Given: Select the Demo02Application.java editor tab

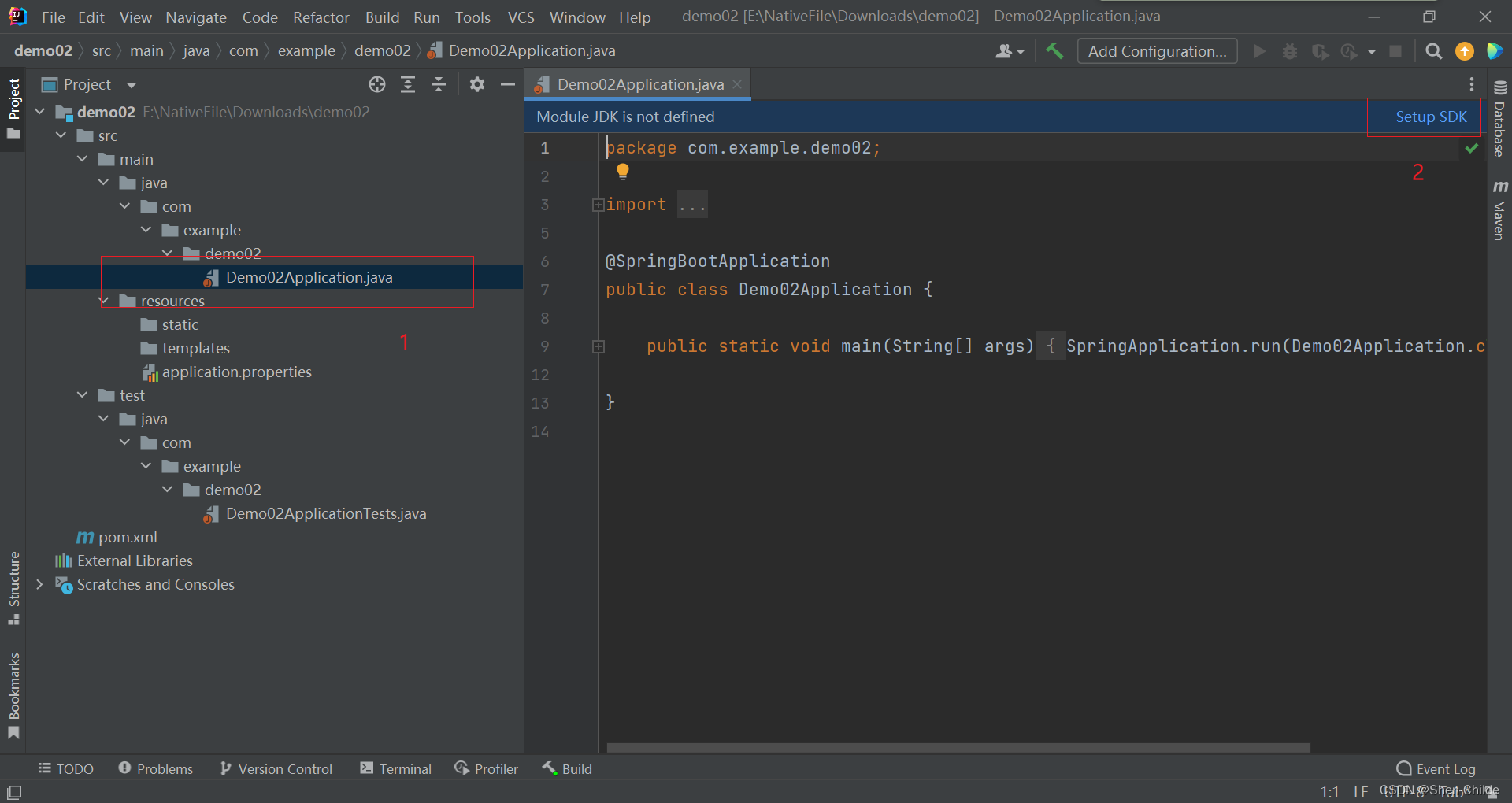Looking at the screenshot, I should click(639, 84).
